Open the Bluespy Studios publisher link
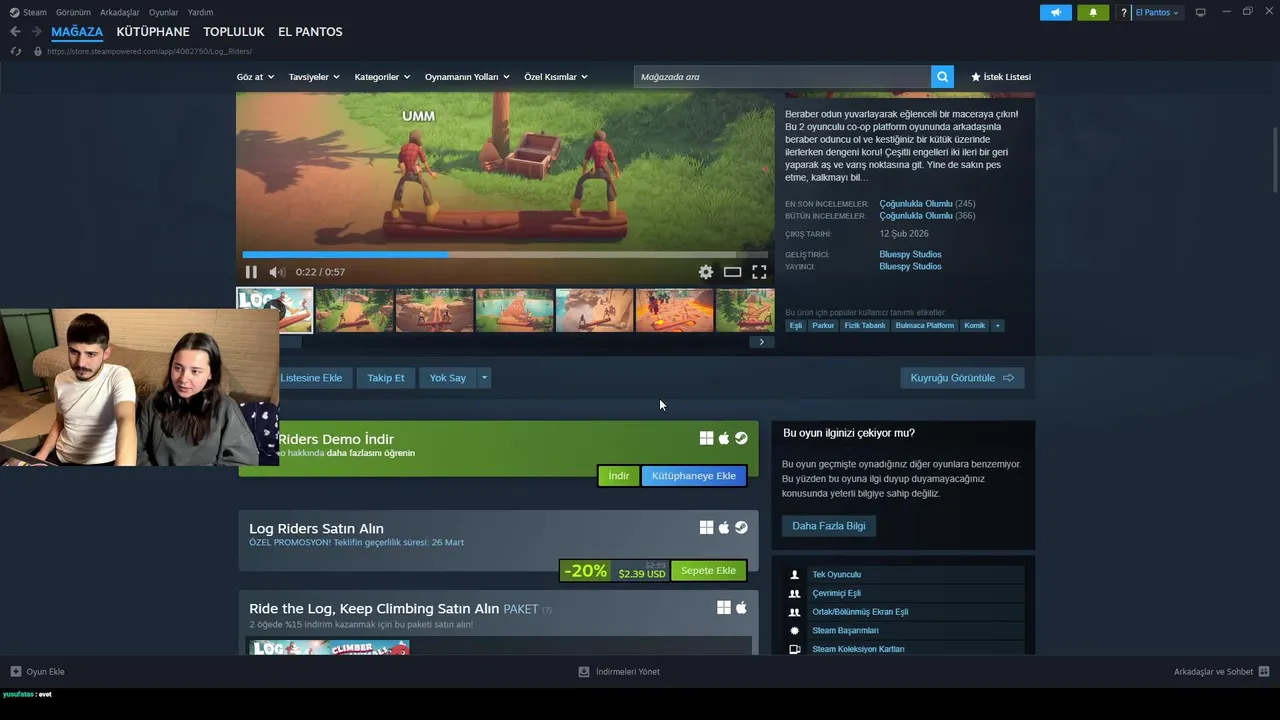1280x720 pixels. tap(910, 266)
